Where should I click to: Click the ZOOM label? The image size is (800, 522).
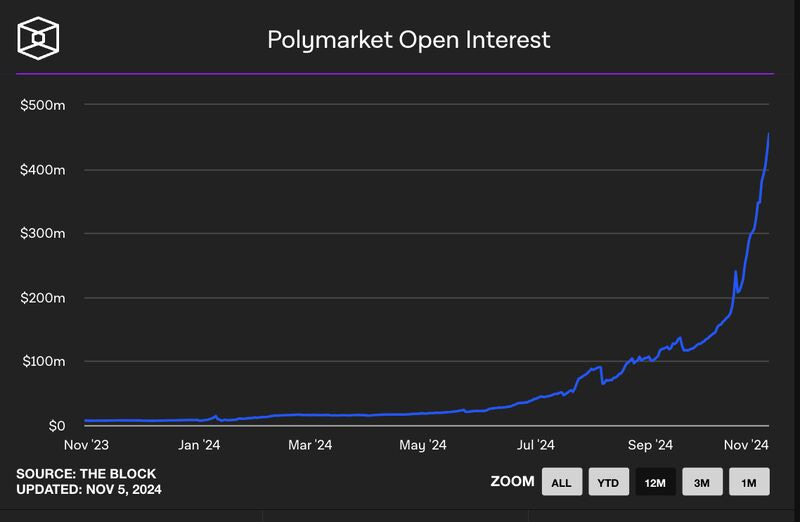click(512, 481)
